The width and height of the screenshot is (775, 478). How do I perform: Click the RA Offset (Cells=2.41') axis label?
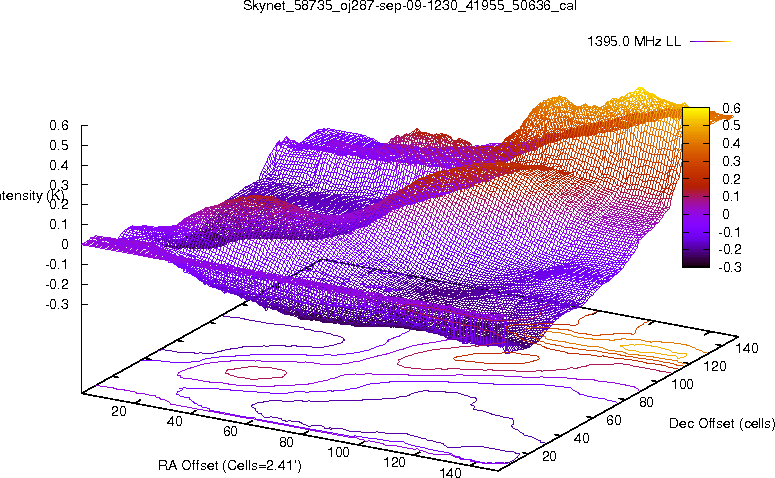pyautogui.click(x=230, y=465)
